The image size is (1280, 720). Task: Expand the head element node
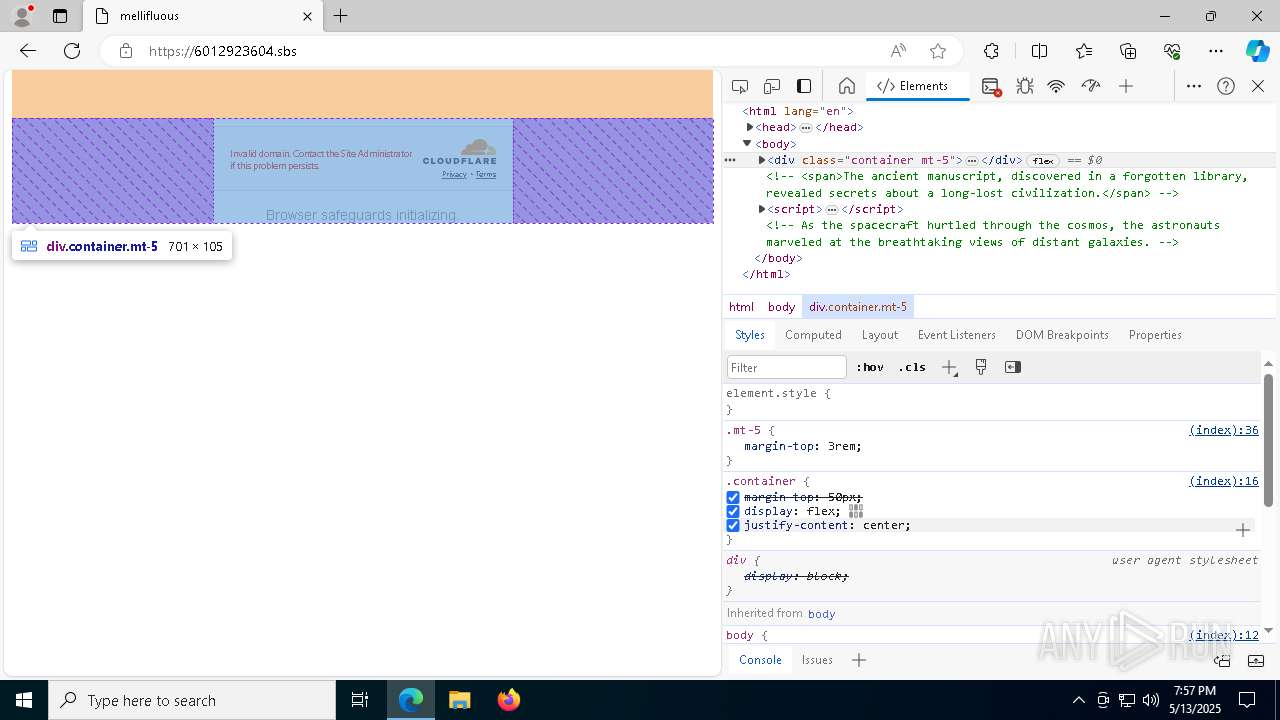coord(750,127)
